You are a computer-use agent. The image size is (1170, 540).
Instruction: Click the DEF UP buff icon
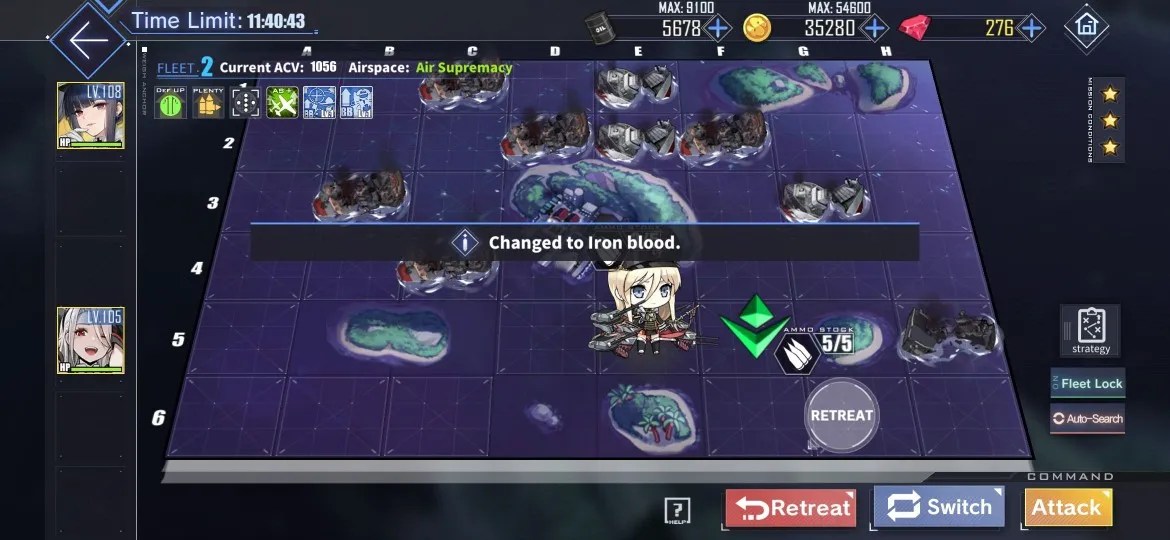(170, 102)
